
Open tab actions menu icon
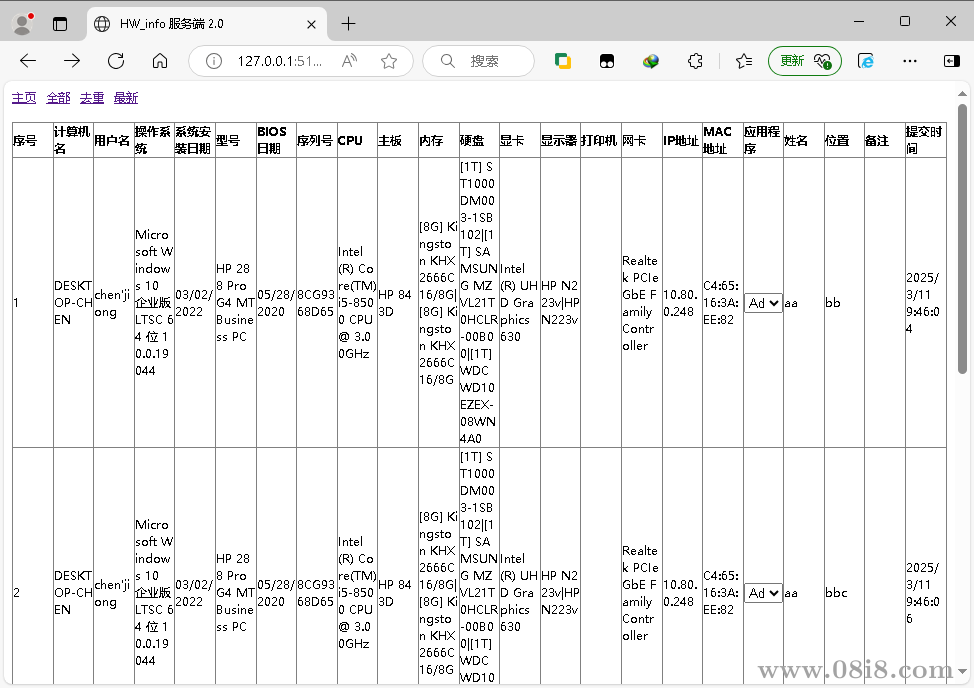pyautogui.click(x=60, y=23)
